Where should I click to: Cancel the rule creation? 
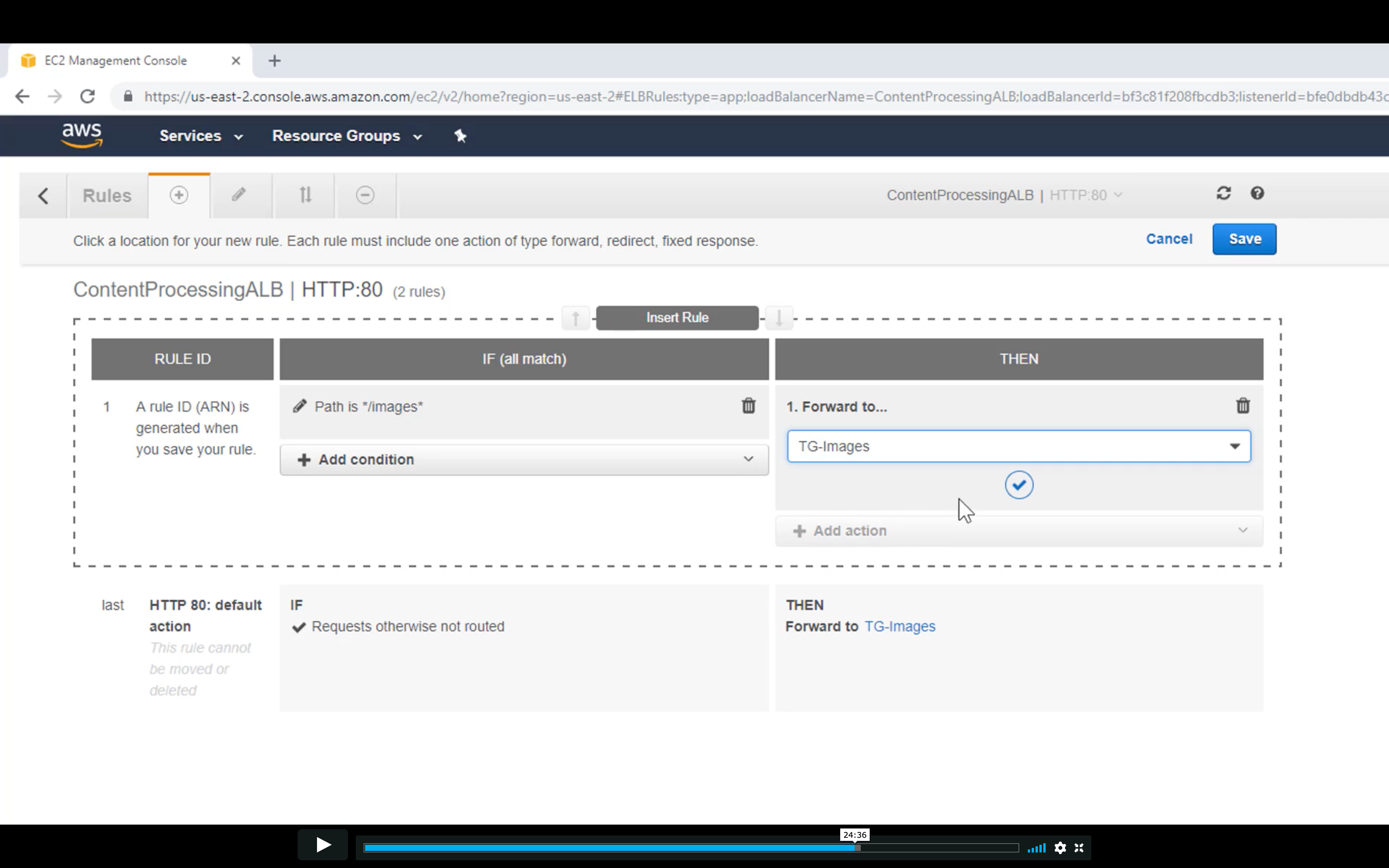coord(1168,239)
